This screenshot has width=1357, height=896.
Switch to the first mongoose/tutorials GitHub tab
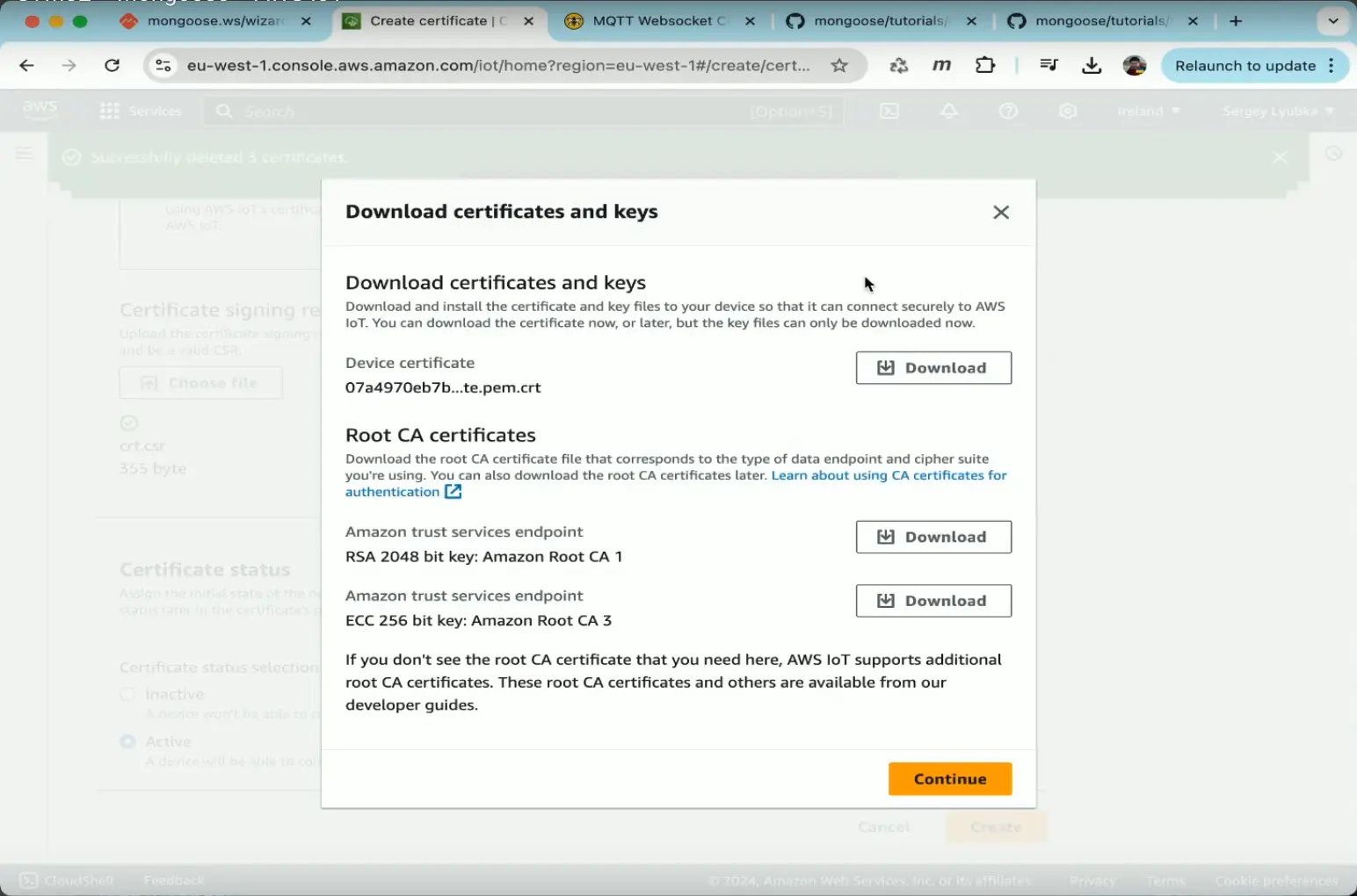tap(881, 21)
